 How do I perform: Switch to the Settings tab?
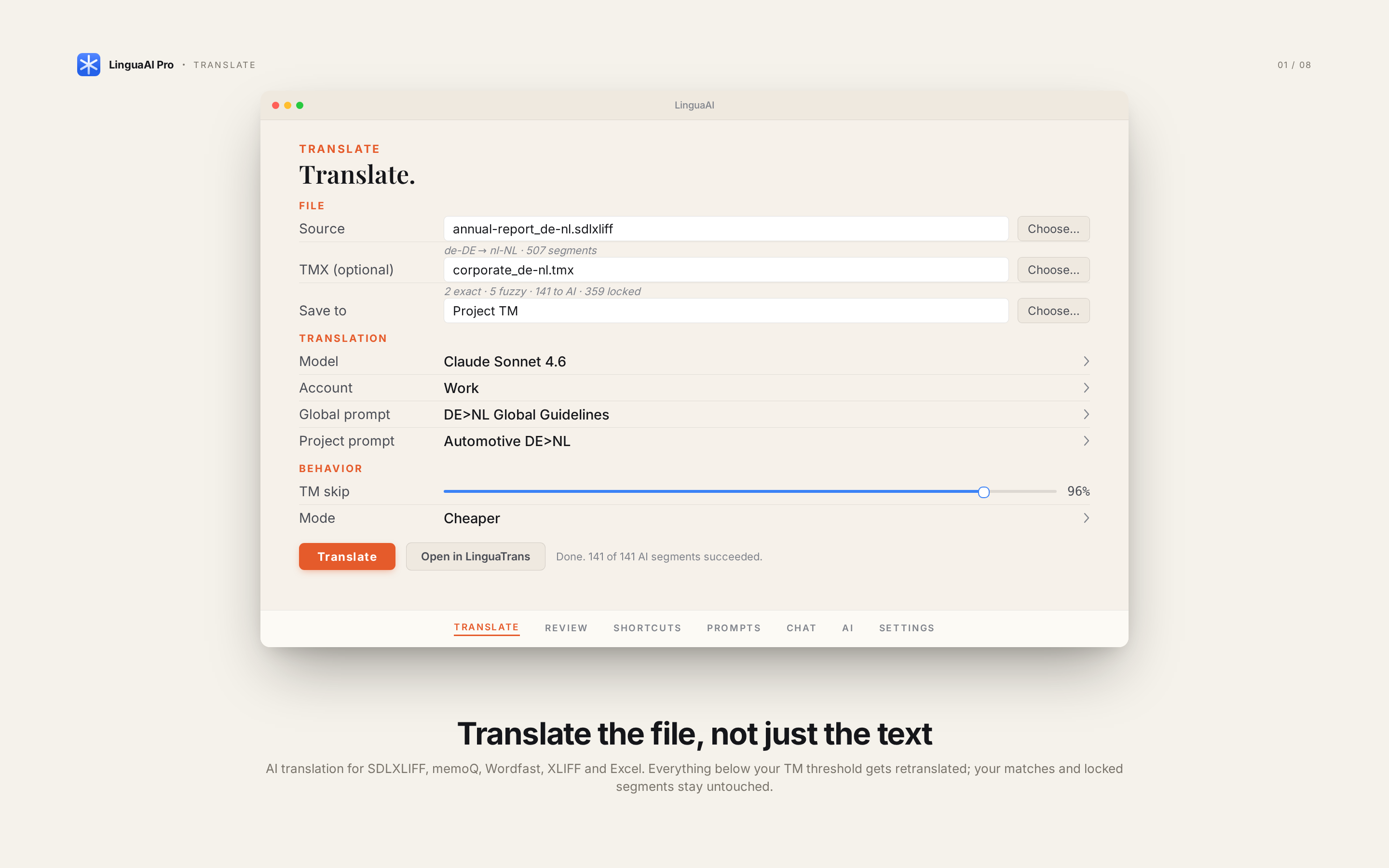pyautogui.click(x=906, y=628)
